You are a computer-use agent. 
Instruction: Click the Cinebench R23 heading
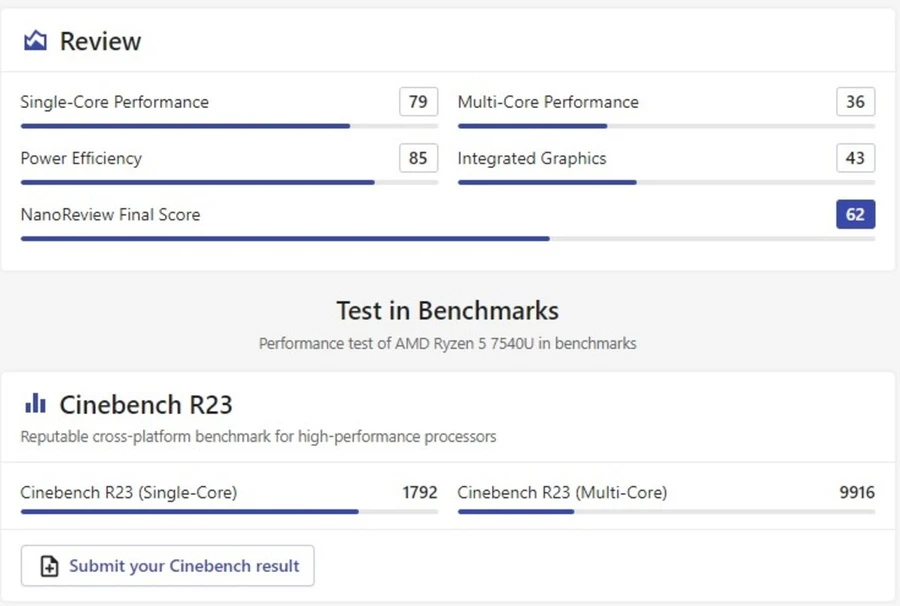[146, 405]
